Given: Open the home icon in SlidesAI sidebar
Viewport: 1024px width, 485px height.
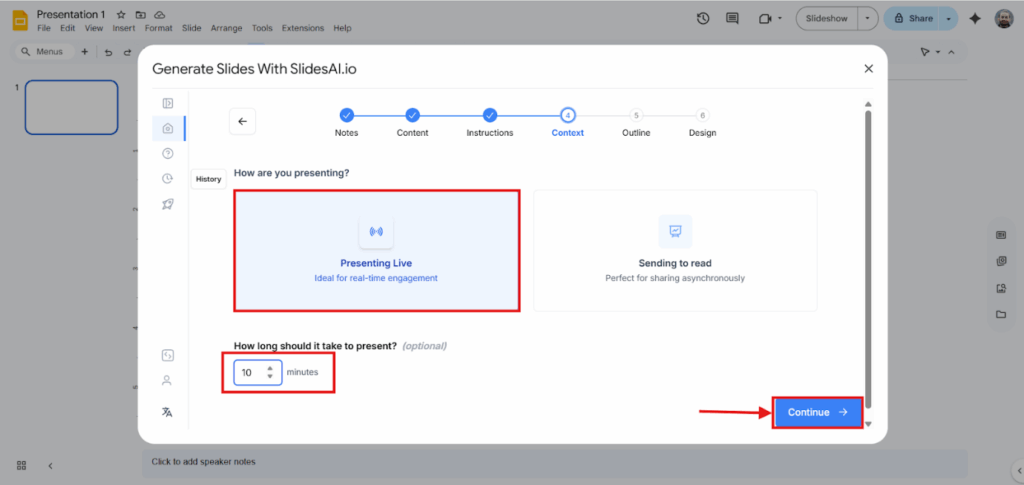Looking at the screenshot, I should pos(167,128).
